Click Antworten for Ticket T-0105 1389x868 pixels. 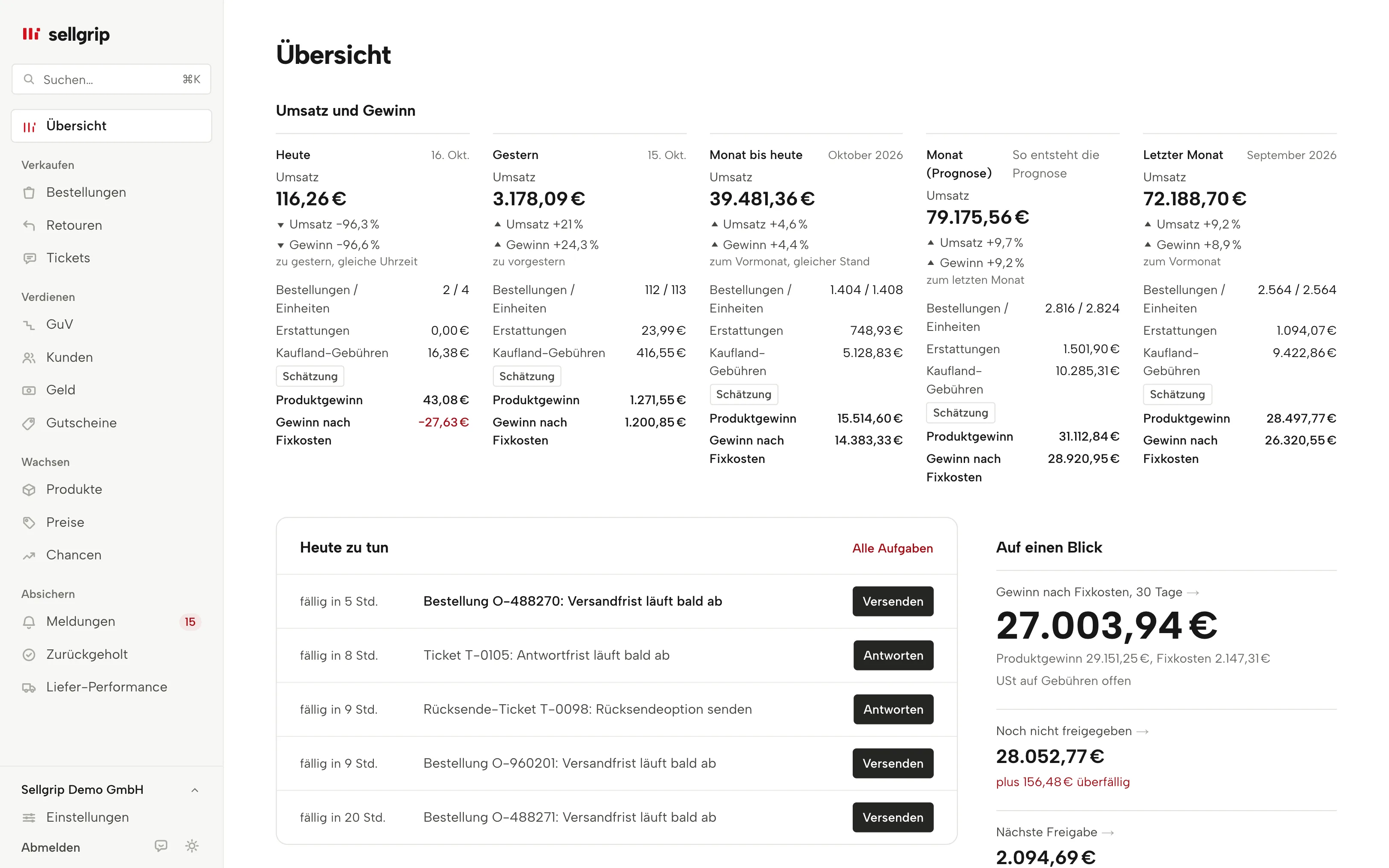(894, 655)
